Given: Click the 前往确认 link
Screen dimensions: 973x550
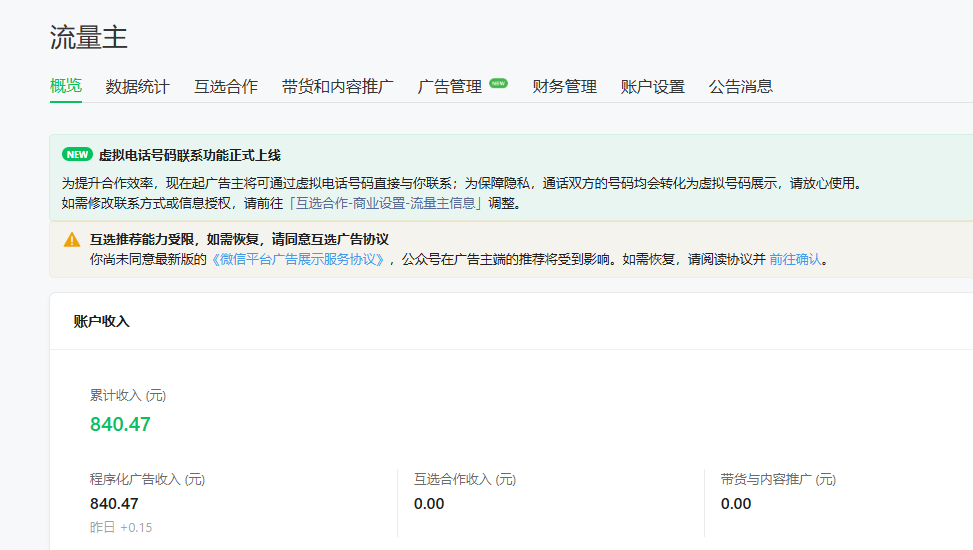Looking at the screenshot, I should pyautogui.click(x=796, y=259).
